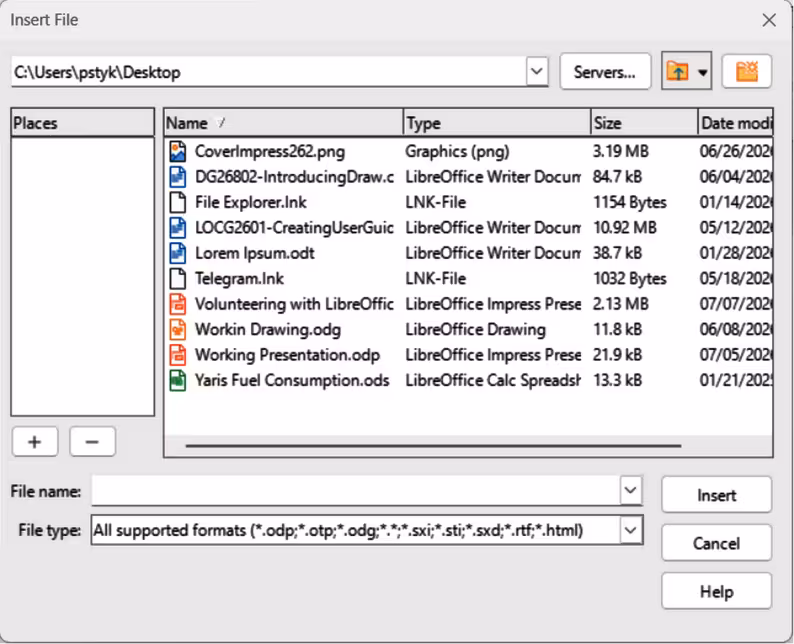Click the Places panel header
Screen dimensions: 794x644
(83, 123)
